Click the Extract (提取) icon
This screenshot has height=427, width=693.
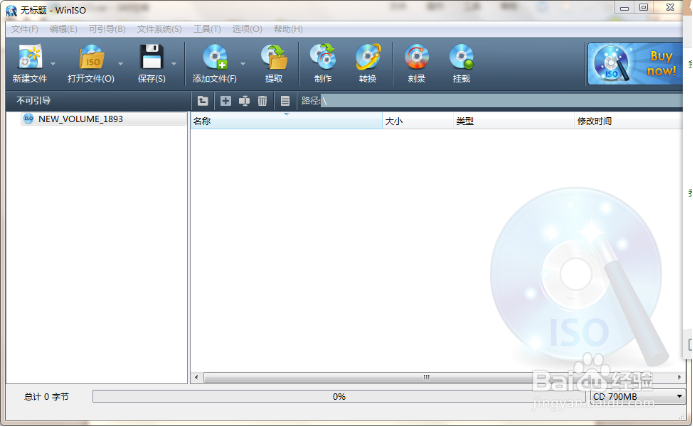274,56
